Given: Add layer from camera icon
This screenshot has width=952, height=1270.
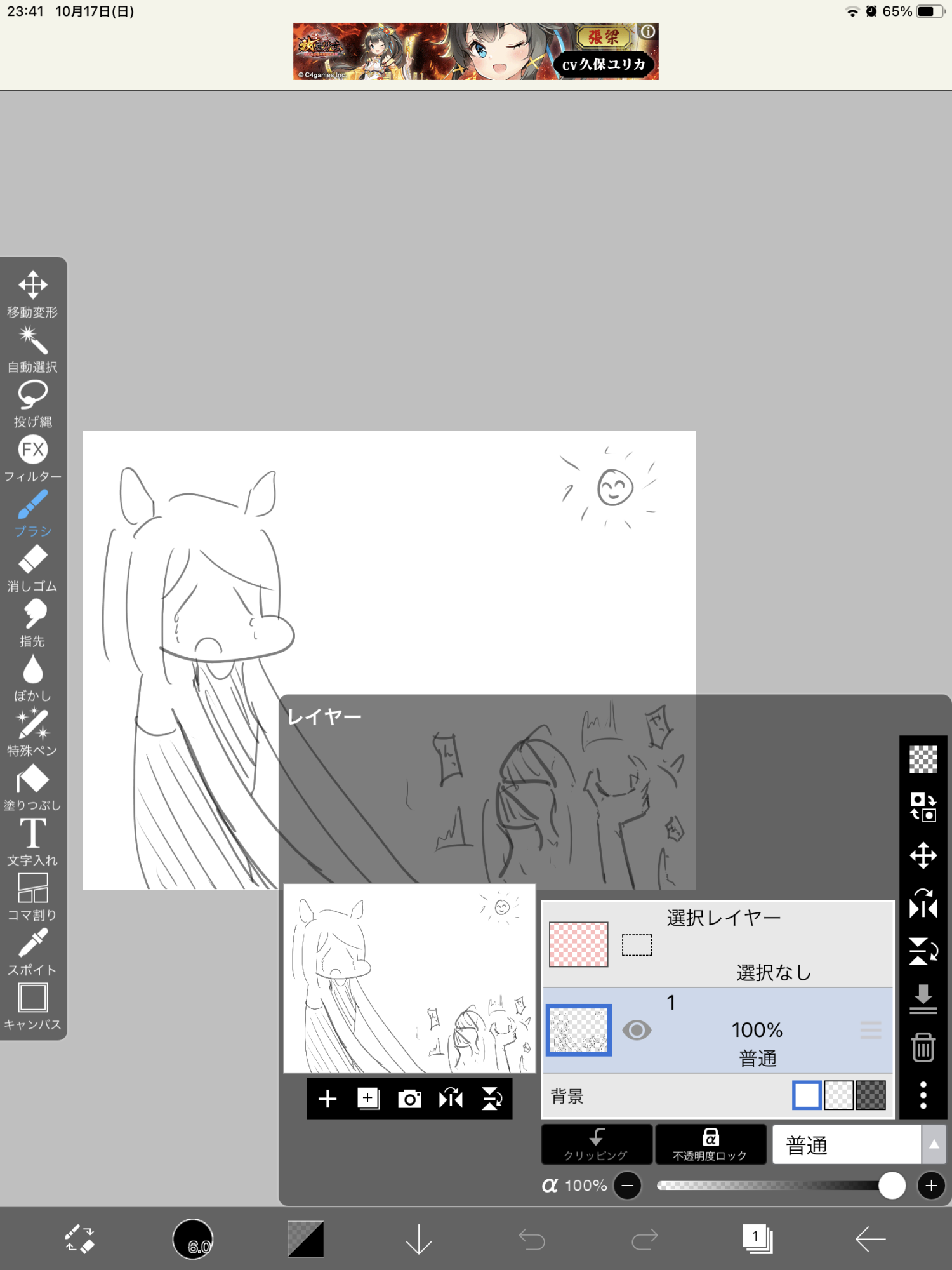Looking at the screenshot, I should 409,1099.
